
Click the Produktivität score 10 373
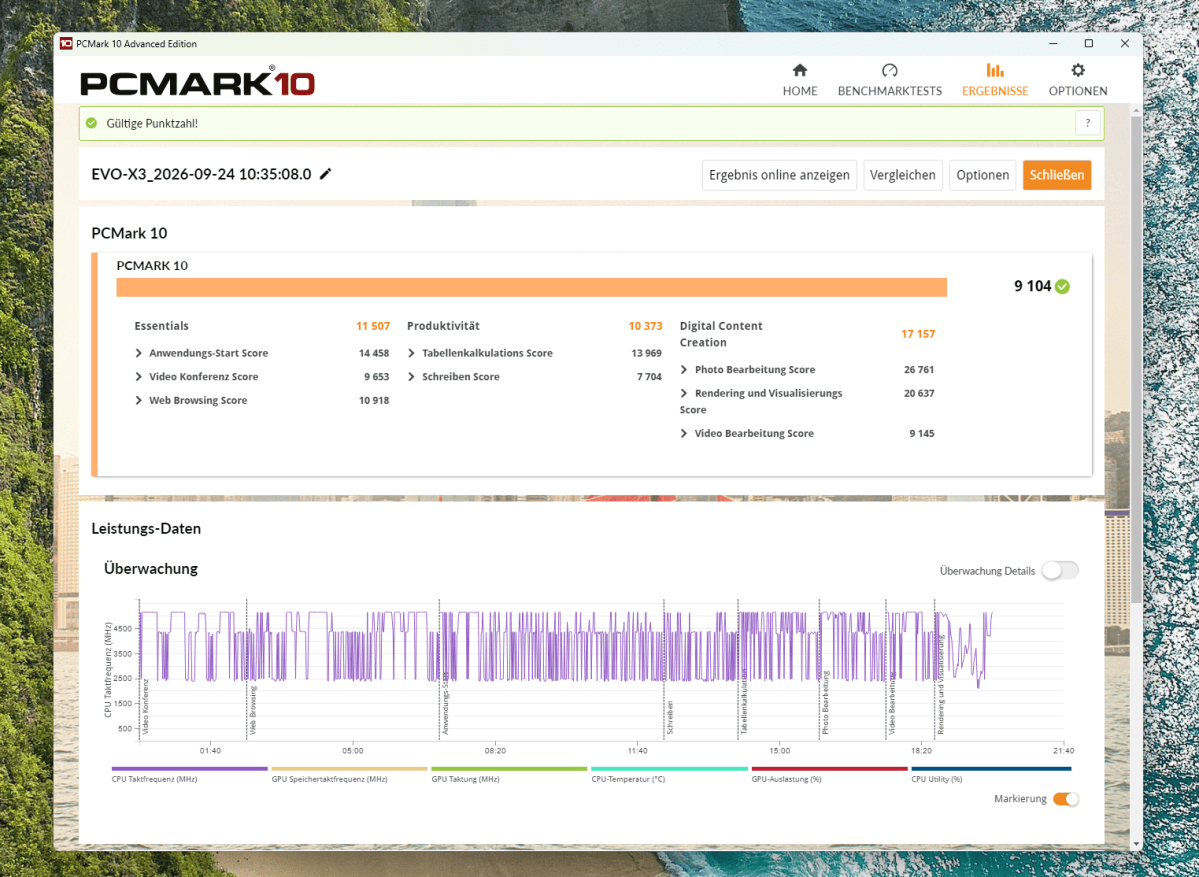tap(645, 326)
